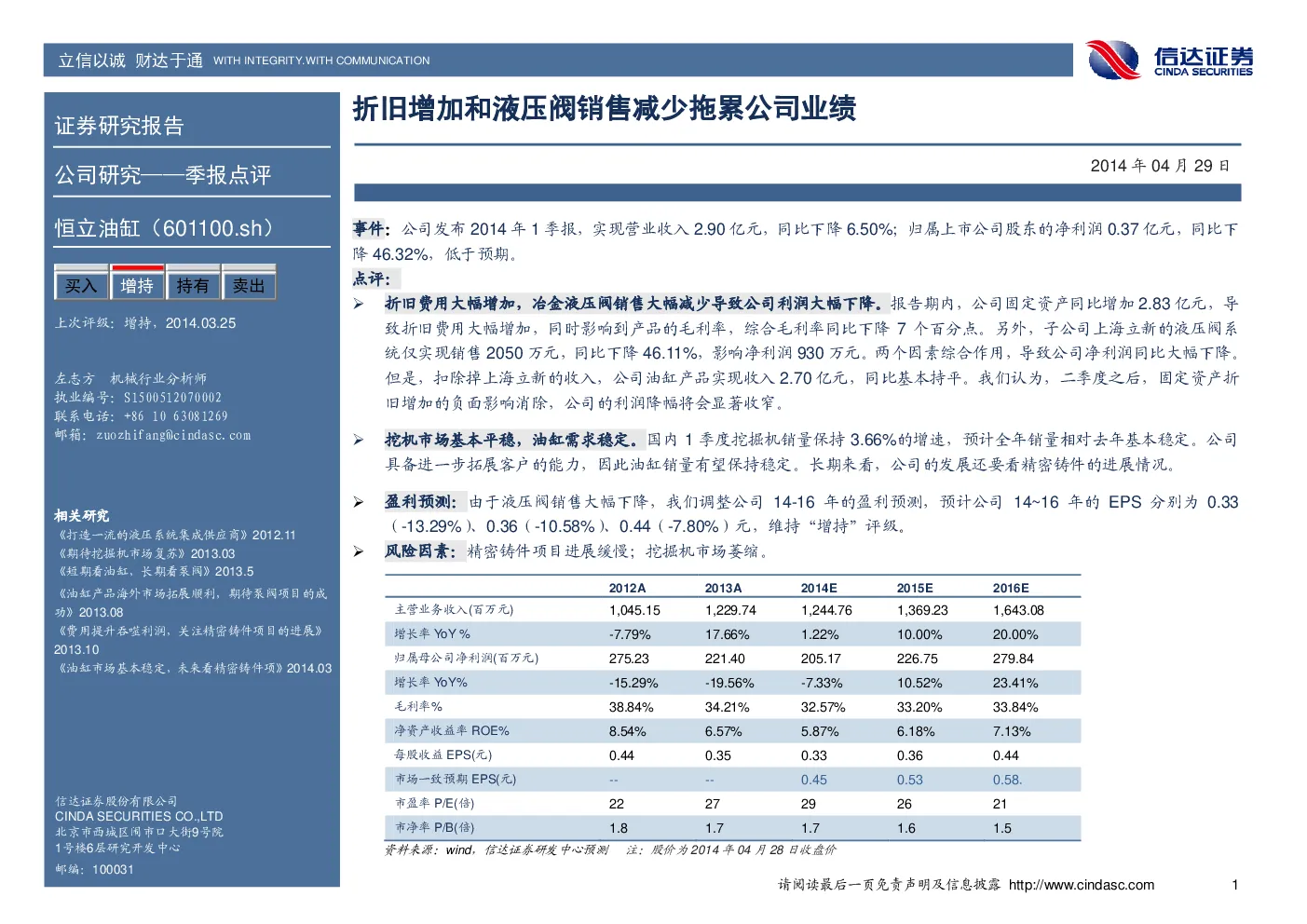Screen dimensions: 1307x924
Task: Click the header slogan 立信以诚 财达于通
Action: pos(130,61)
